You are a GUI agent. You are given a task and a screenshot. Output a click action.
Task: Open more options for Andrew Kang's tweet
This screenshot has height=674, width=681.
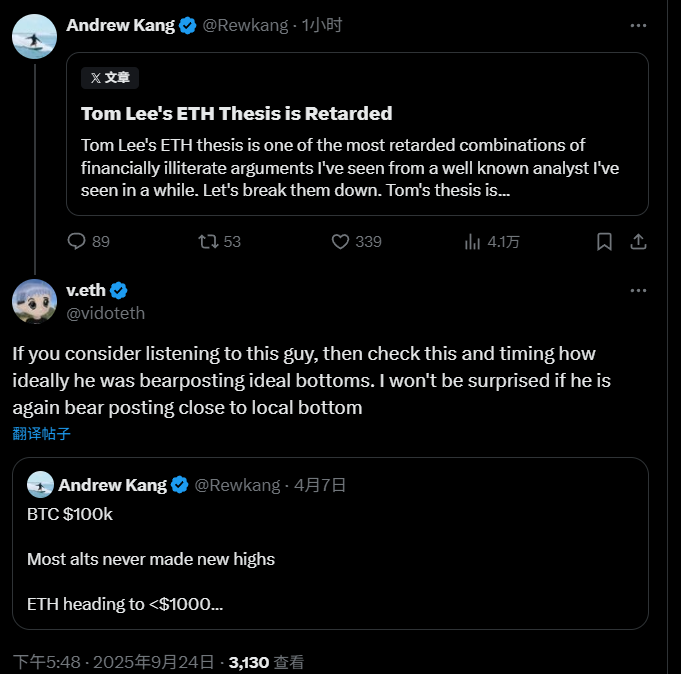[x=638, y=25]
